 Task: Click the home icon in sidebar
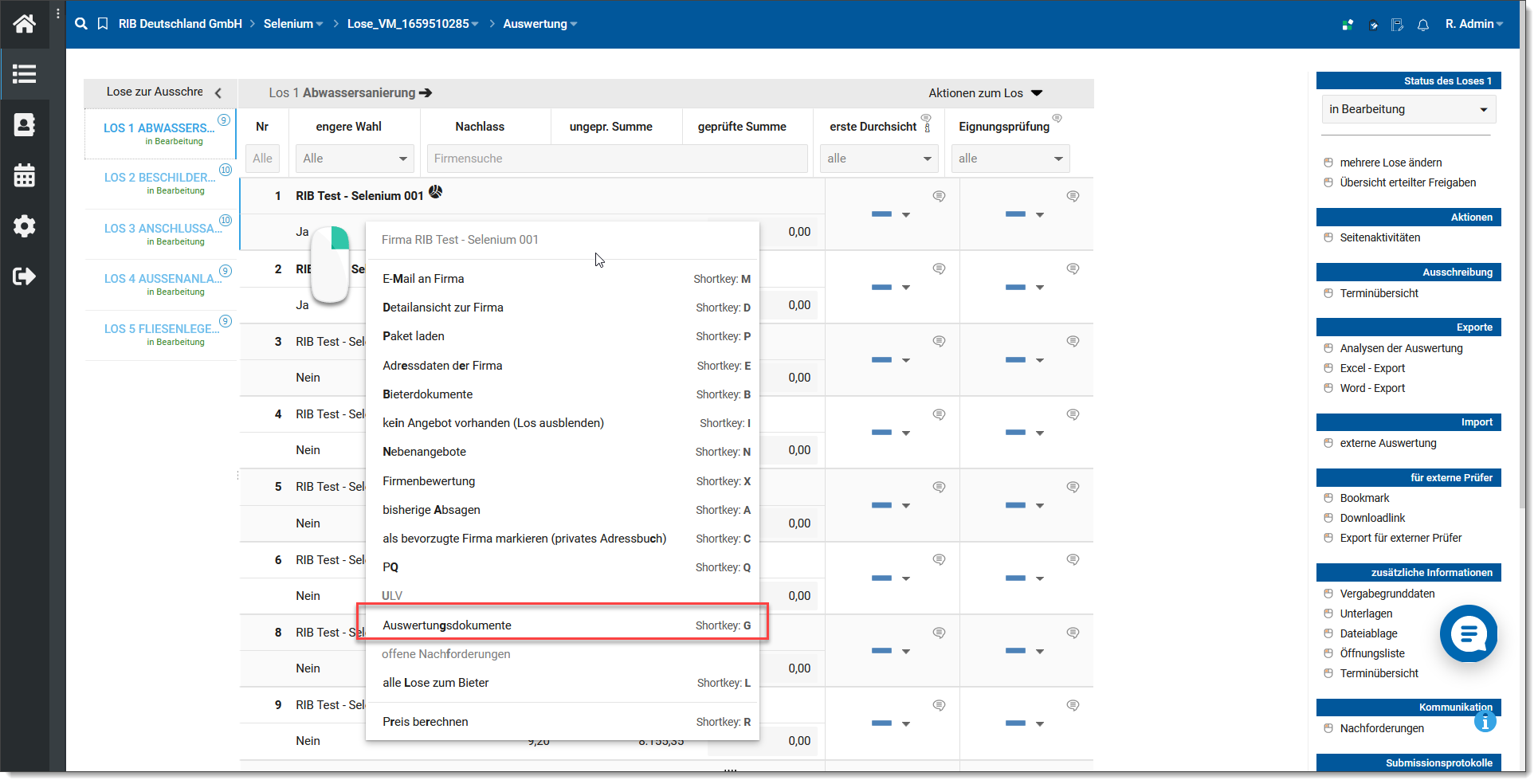click(x=24, y=24)
